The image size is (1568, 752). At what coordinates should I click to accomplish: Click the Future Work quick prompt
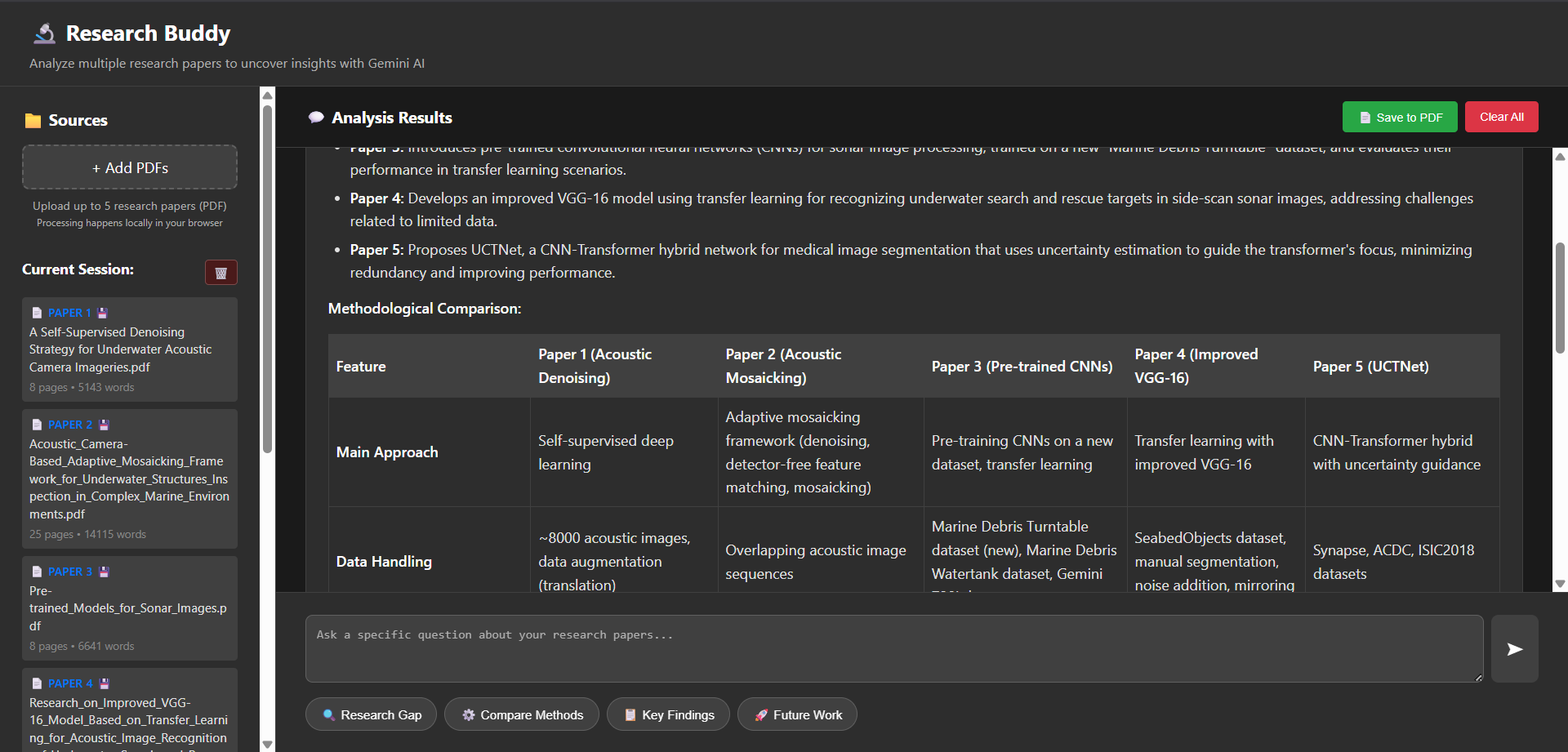pyautogui.click(x=796, y=714)
